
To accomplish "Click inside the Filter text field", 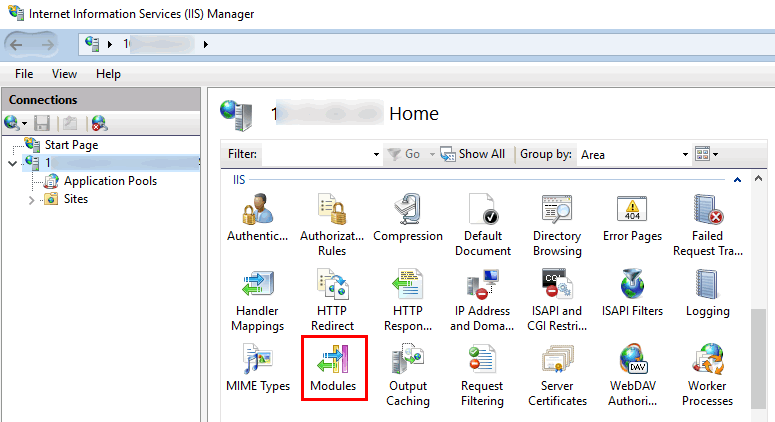I will pyautogui.click(x=316, y=155).
